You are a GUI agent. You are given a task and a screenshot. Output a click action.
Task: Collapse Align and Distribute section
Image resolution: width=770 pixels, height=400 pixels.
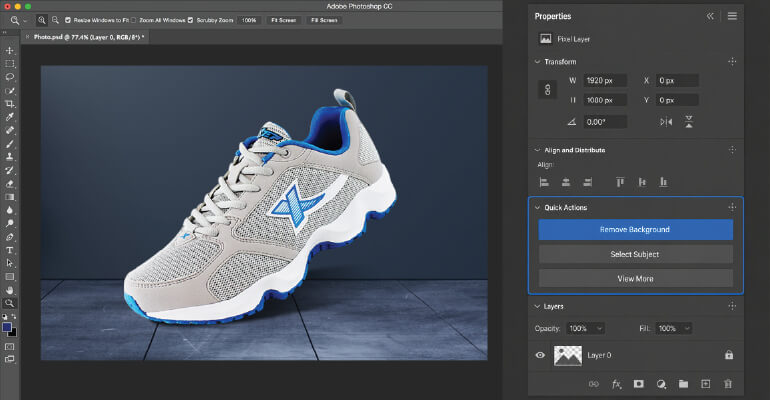pyautogui.click(x=537, y=150)
